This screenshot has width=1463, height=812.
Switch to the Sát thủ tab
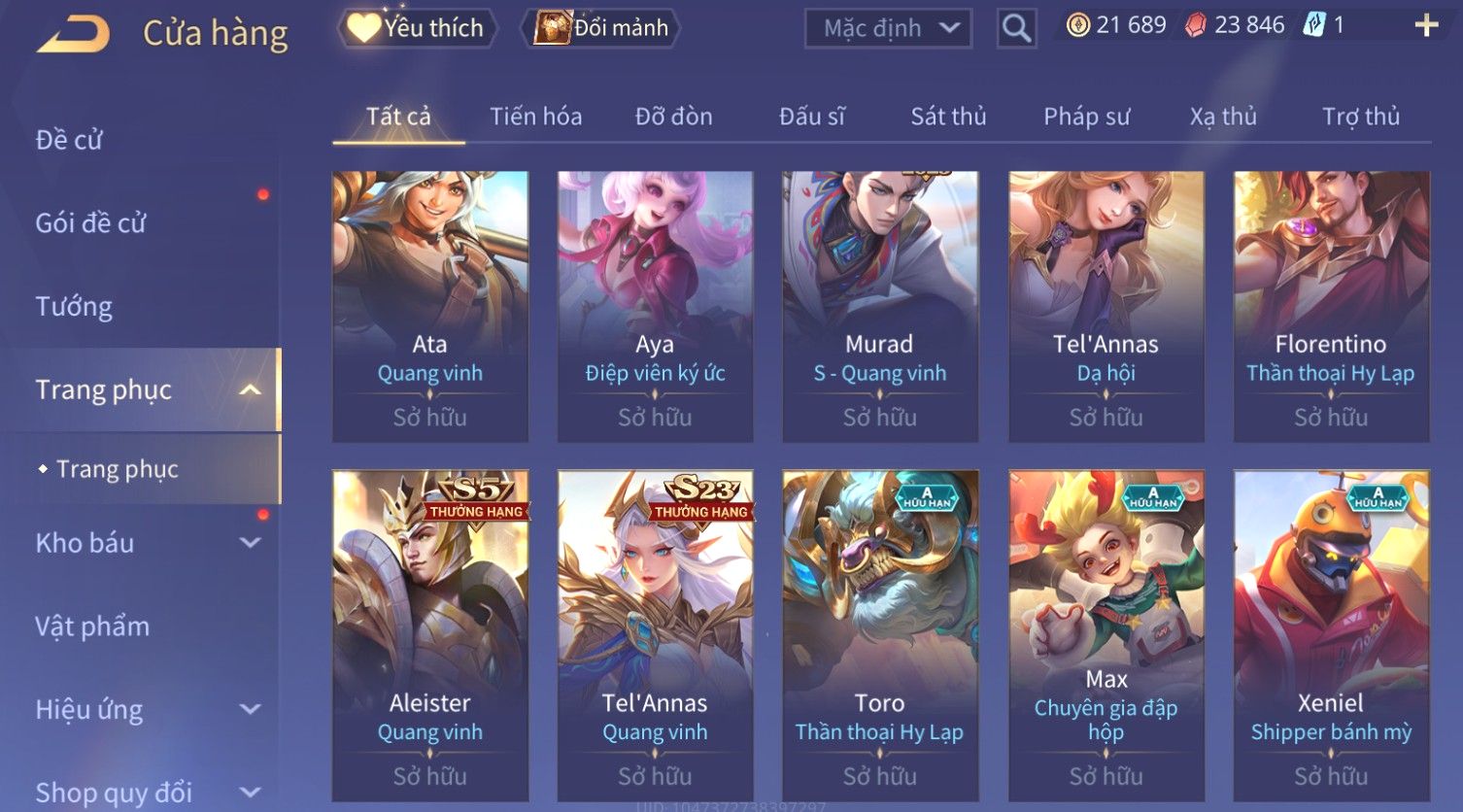pos(948,117)
